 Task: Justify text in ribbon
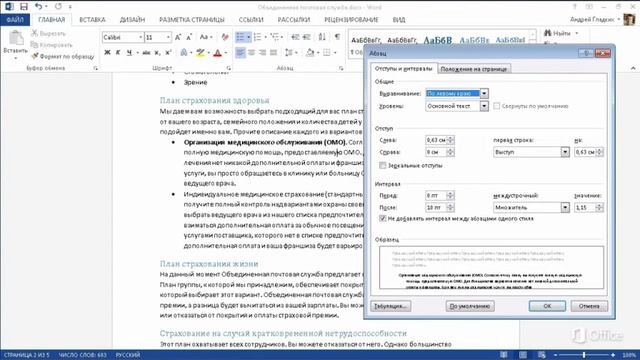coord(273,53)
